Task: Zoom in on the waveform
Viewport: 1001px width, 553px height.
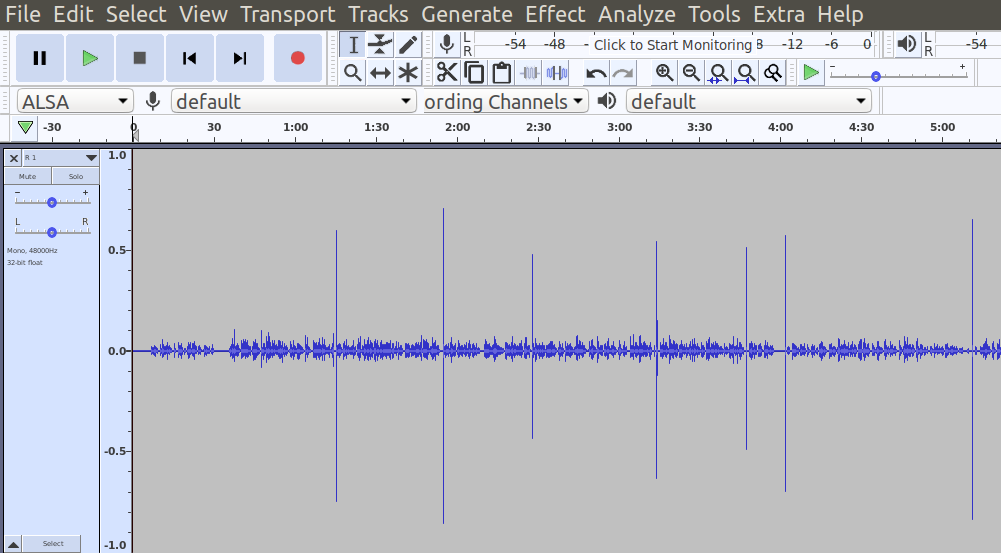Action: tap(664, 73)
